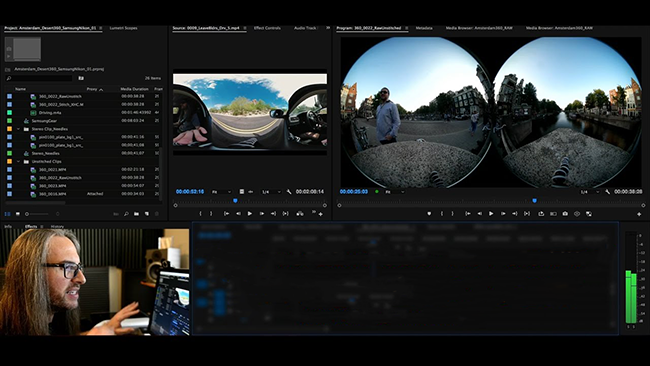Show hidden Source panel tabs overflow arrows
The height and width of the screenshot is (366, 650).
pyautogui.click(x=328, y=28)
